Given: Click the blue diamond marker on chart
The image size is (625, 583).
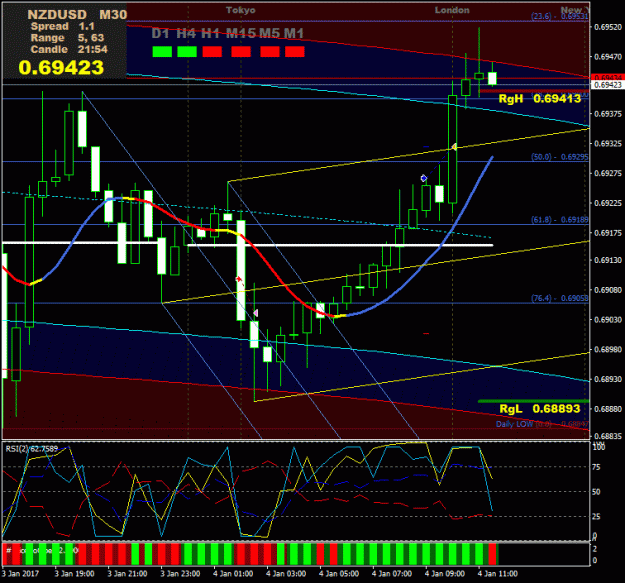Looking at the screenshot, I should 424,178.
